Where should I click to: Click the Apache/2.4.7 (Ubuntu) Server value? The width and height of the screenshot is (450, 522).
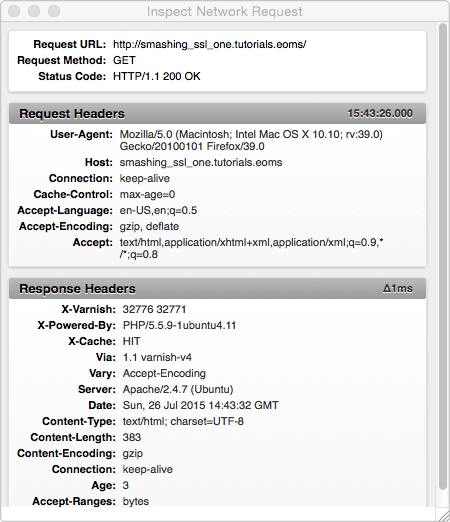178,389
